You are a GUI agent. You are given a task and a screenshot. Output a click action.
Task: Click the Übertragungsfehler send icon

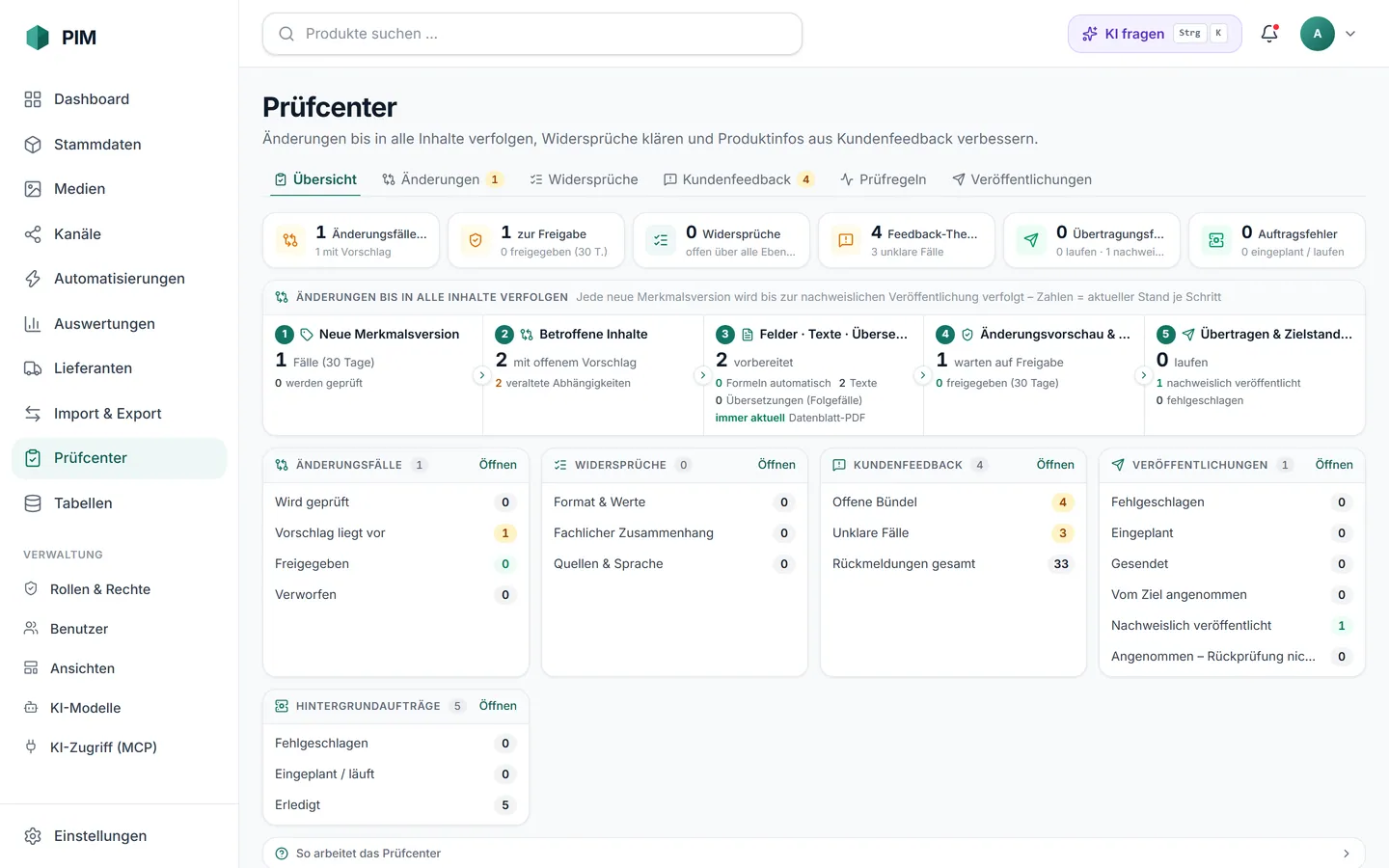pyautogui.click(x=1031, y=240)
